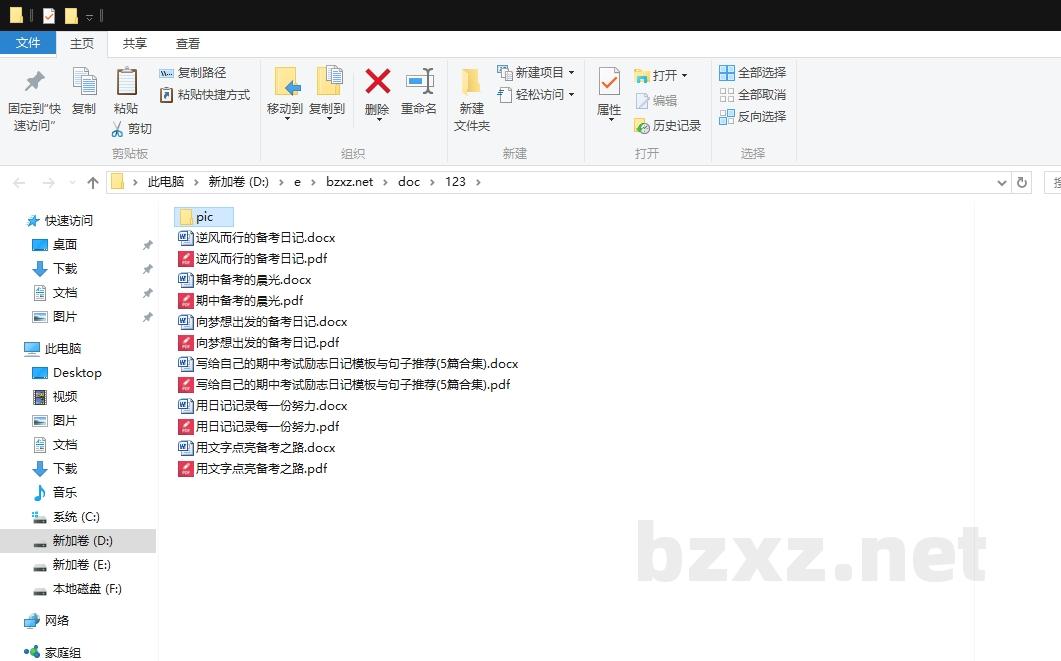Select the pic folder in file list
The height and width of the screenshot is (661, 1061).
tap(204, 217)
